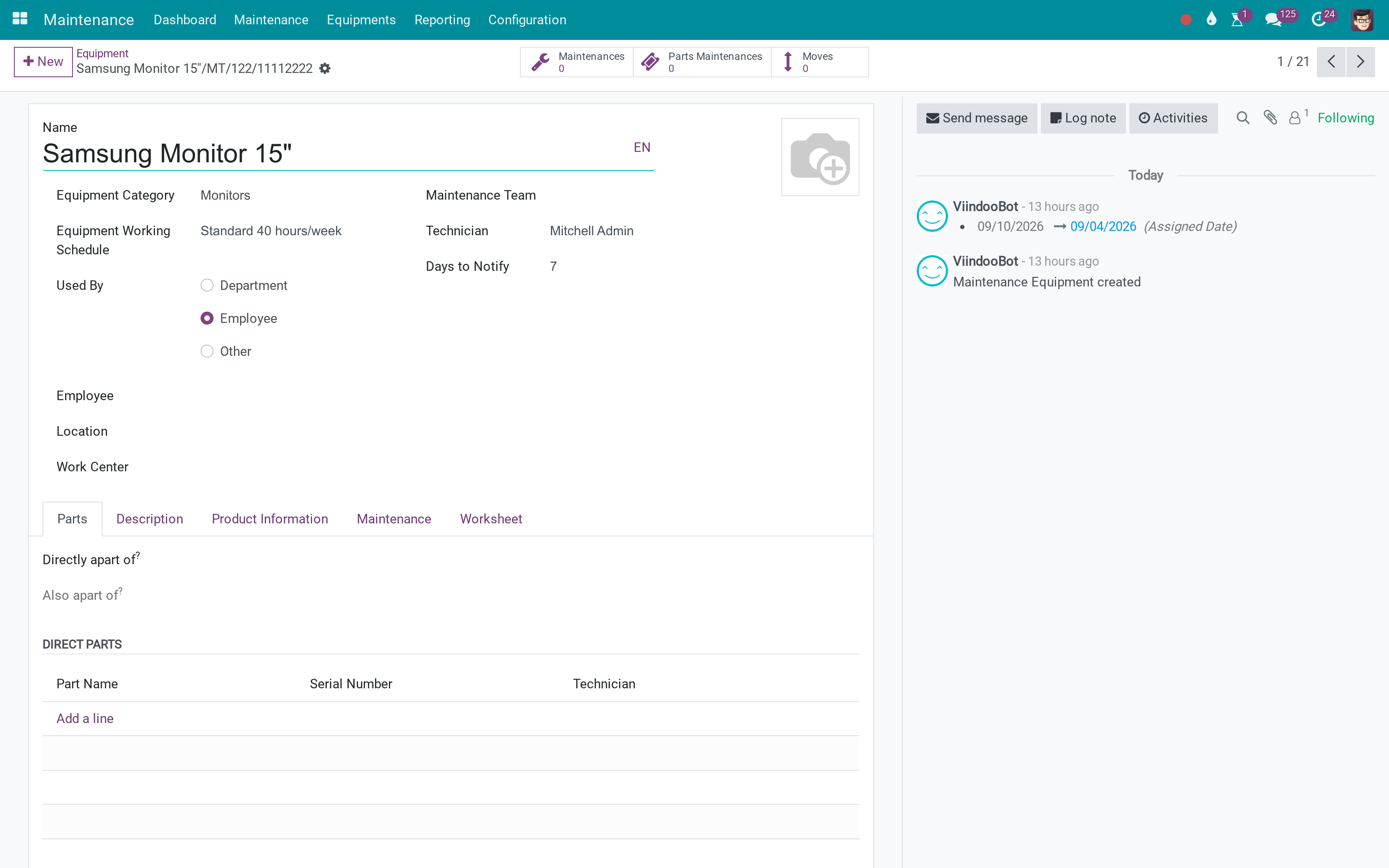
Task: Upload an equipment image via camera placeholder
Action: pos(820,157)
